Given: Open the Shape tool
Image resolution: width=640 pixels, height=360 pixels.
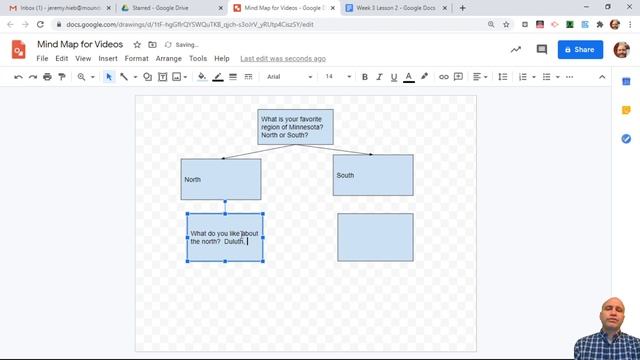Looking at the screenshot, I should click(147, 77).
